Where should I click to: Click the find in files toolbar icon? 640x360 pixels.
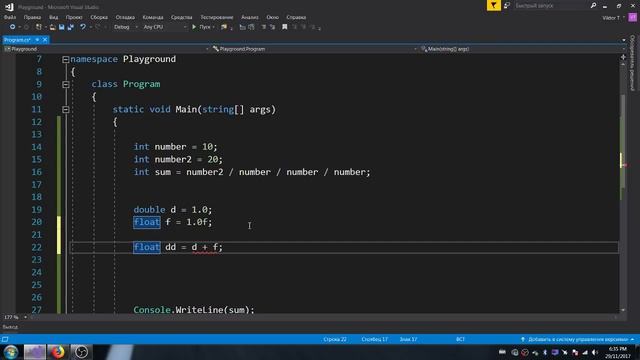[x=224, y=27]
